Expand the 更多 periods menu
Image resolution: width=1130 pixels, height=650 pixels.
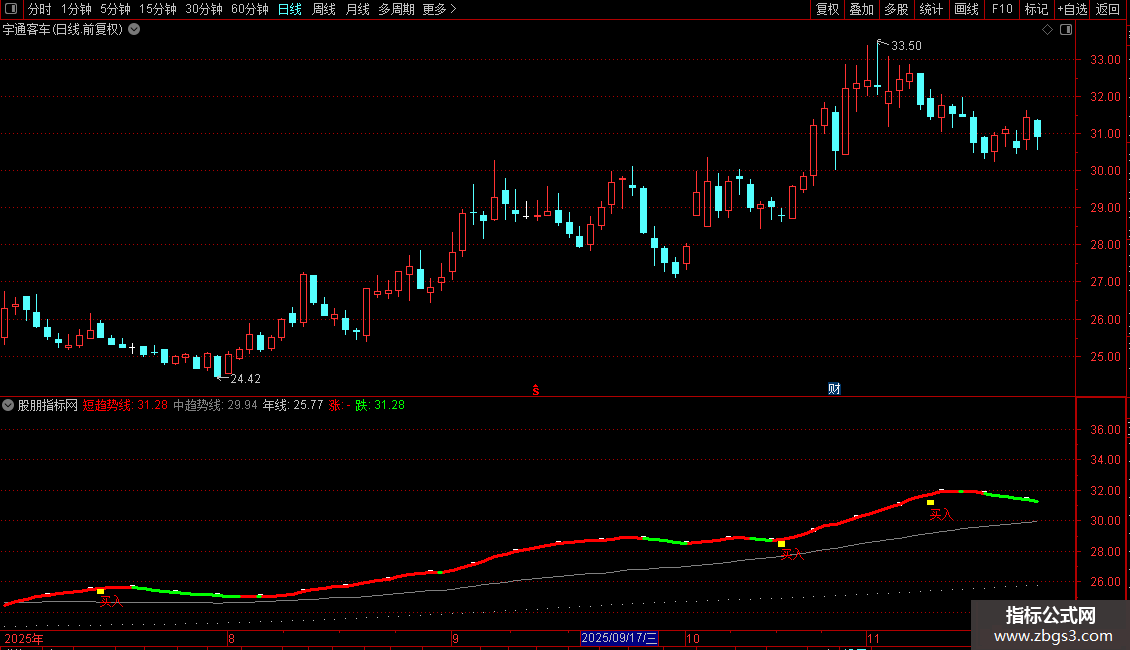pyautogui.click(x=439, y=9)
